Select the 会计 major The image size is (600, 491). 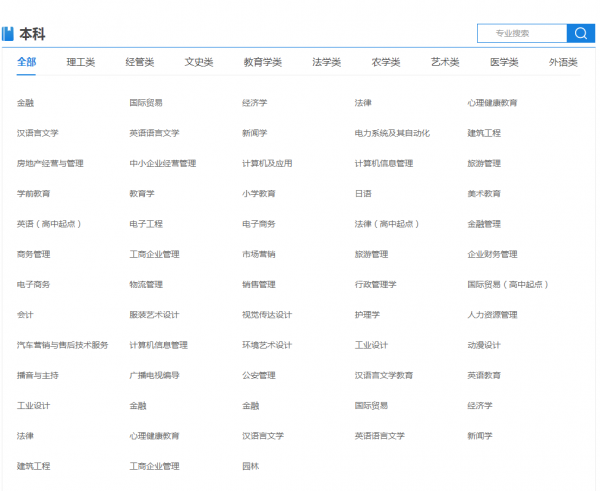coord(25,315)
